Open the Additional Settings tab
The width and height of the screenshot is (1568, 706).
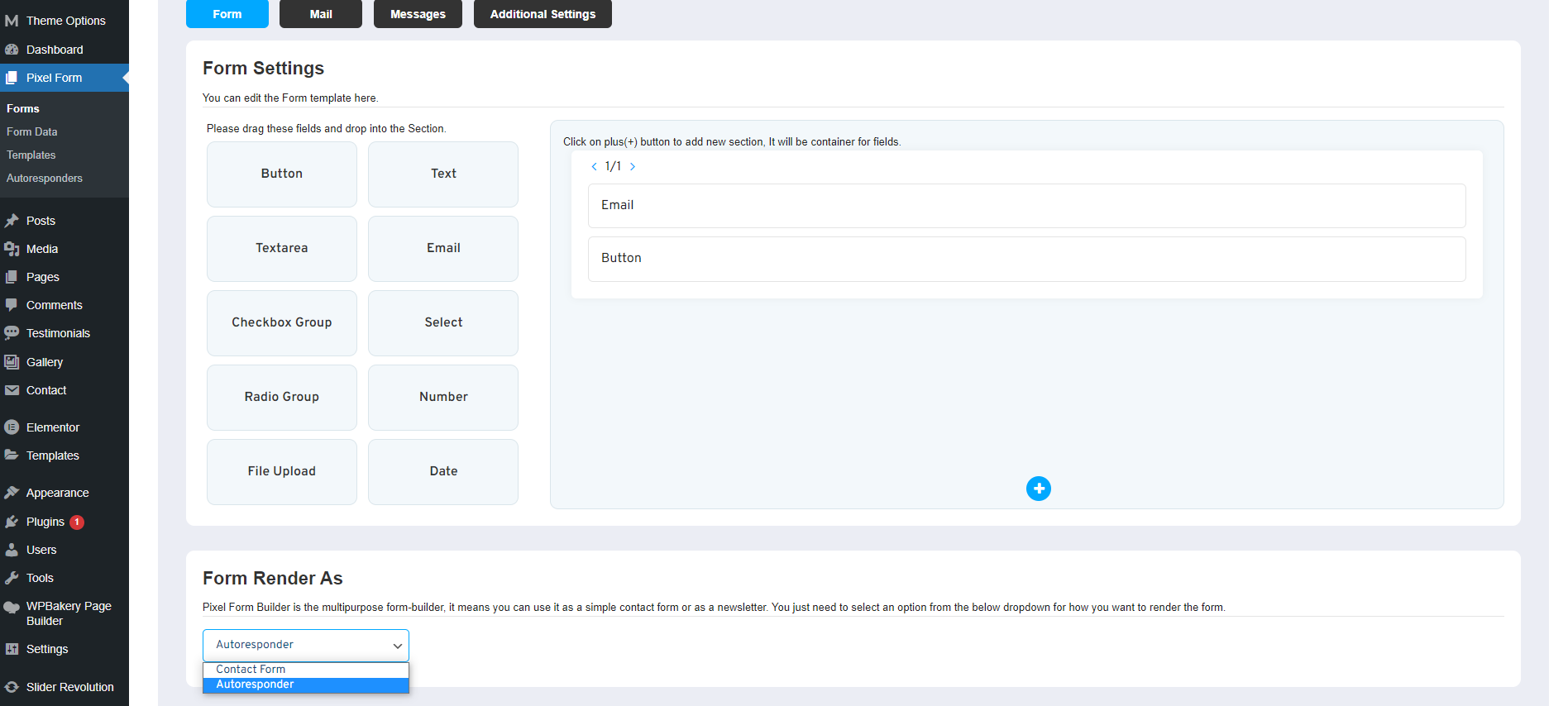542,14
